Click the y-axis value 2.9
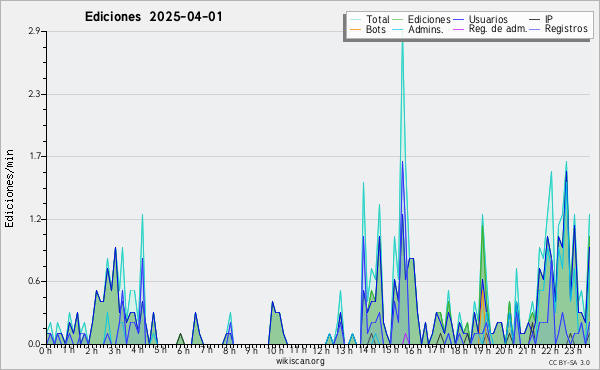 click(x=35, y=31)
